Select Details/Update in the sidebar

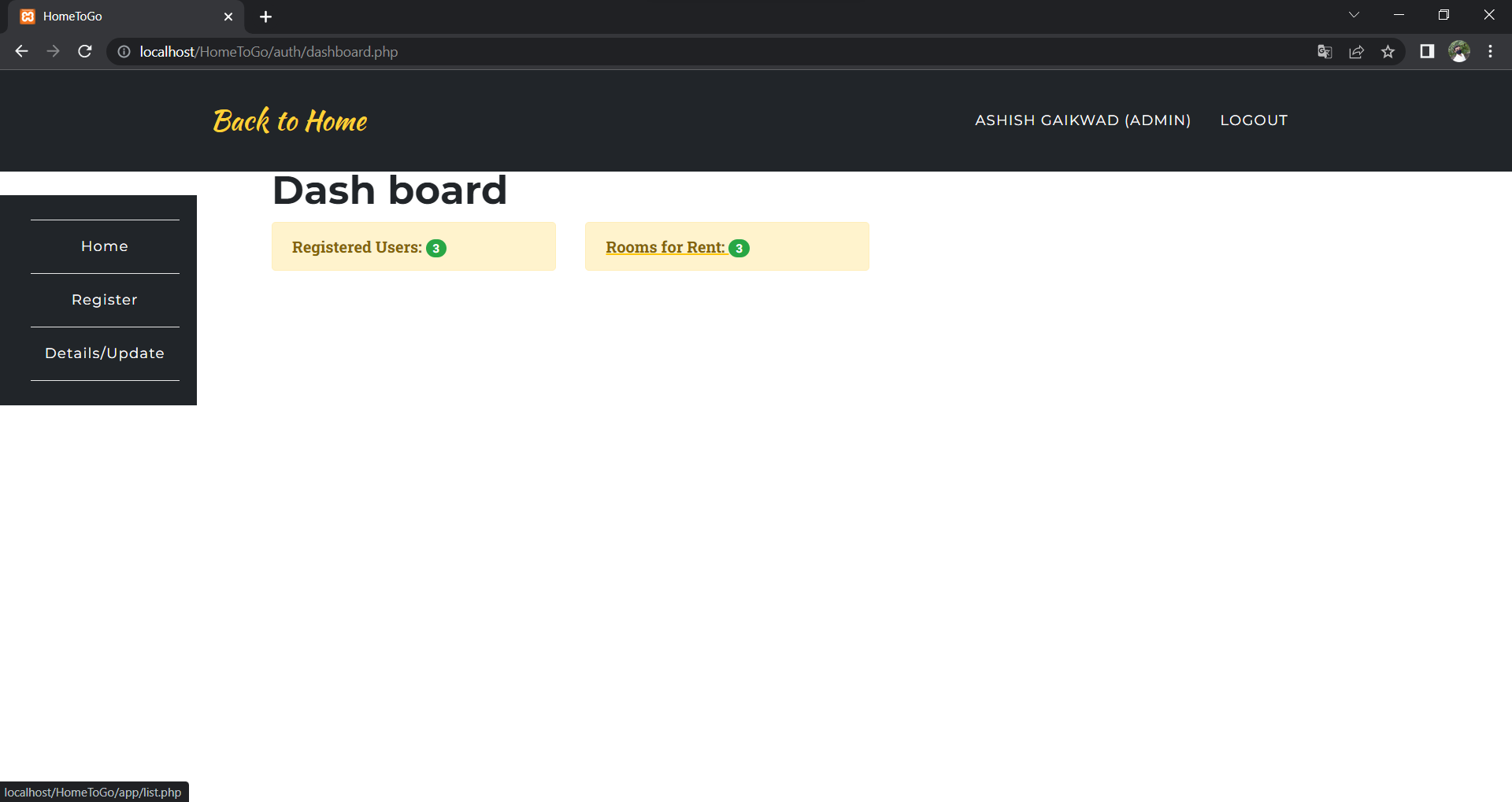coord(104,353)
